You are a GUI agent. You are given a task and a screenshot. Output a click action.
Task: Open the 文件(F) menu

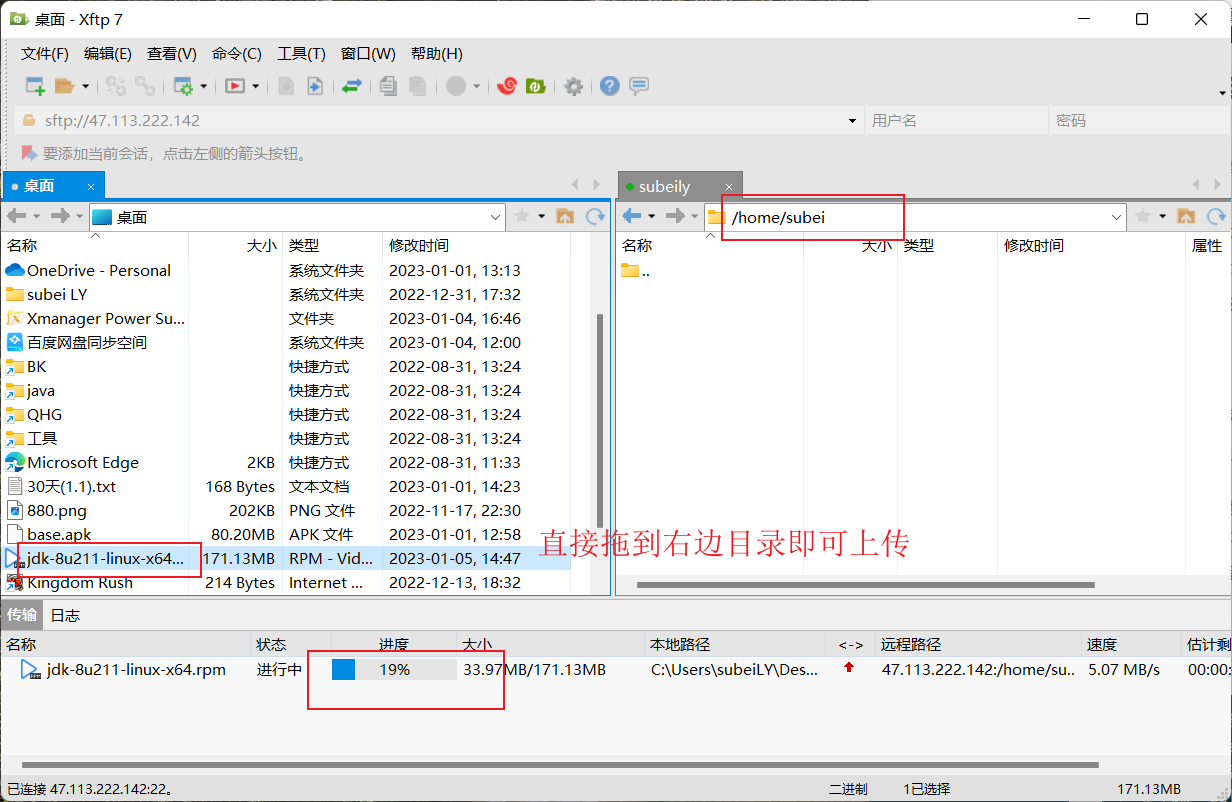coord(45,54)
